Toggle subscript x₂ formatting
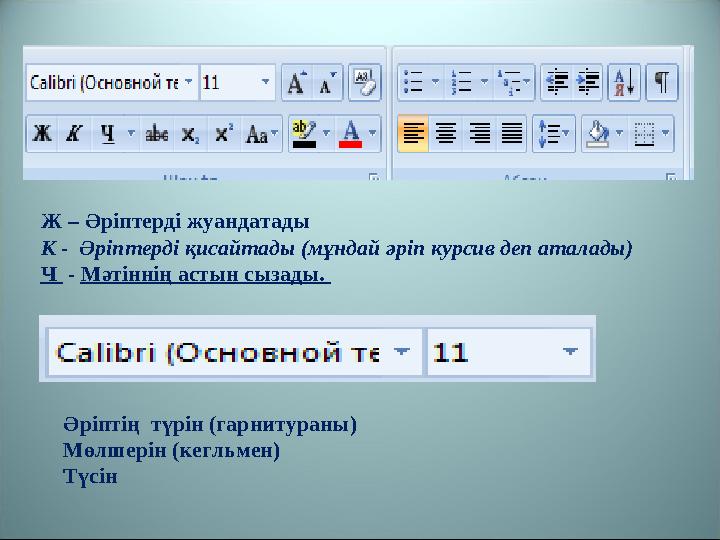Image resolution: width=720 pixels, height=540 pixels. (x=190, y=134)
